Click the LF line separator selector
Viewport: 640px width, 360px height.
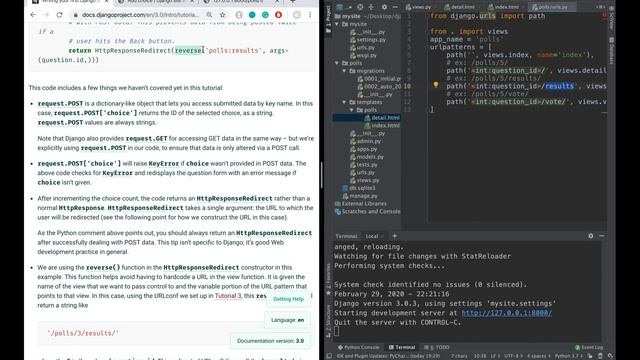click(x=495, y=356)
